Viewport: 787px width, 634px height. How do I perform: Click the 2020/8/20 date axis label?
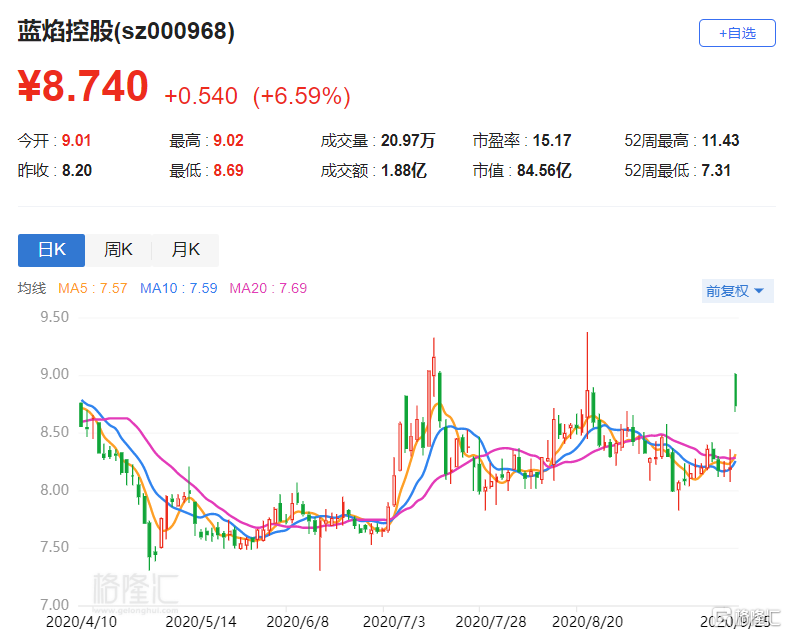(587, 622)
